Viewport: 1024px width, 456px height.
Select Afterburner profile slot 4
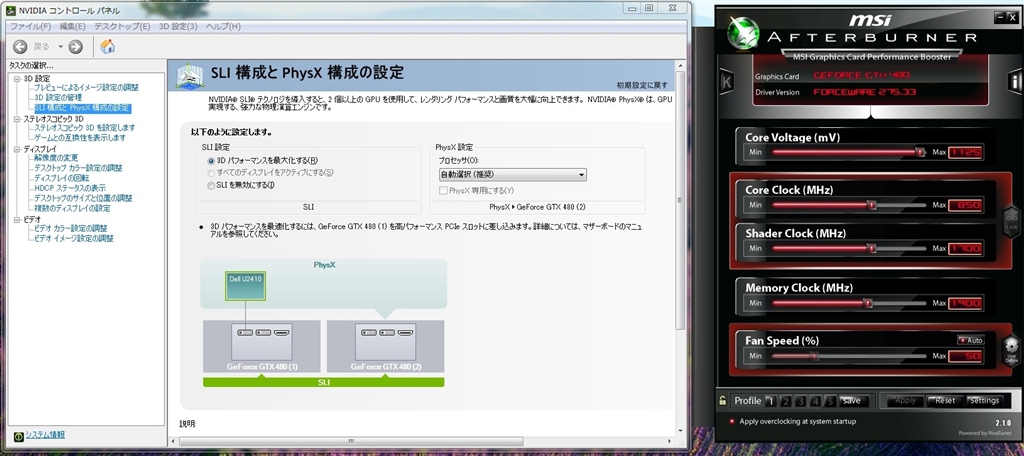[816, 401]
